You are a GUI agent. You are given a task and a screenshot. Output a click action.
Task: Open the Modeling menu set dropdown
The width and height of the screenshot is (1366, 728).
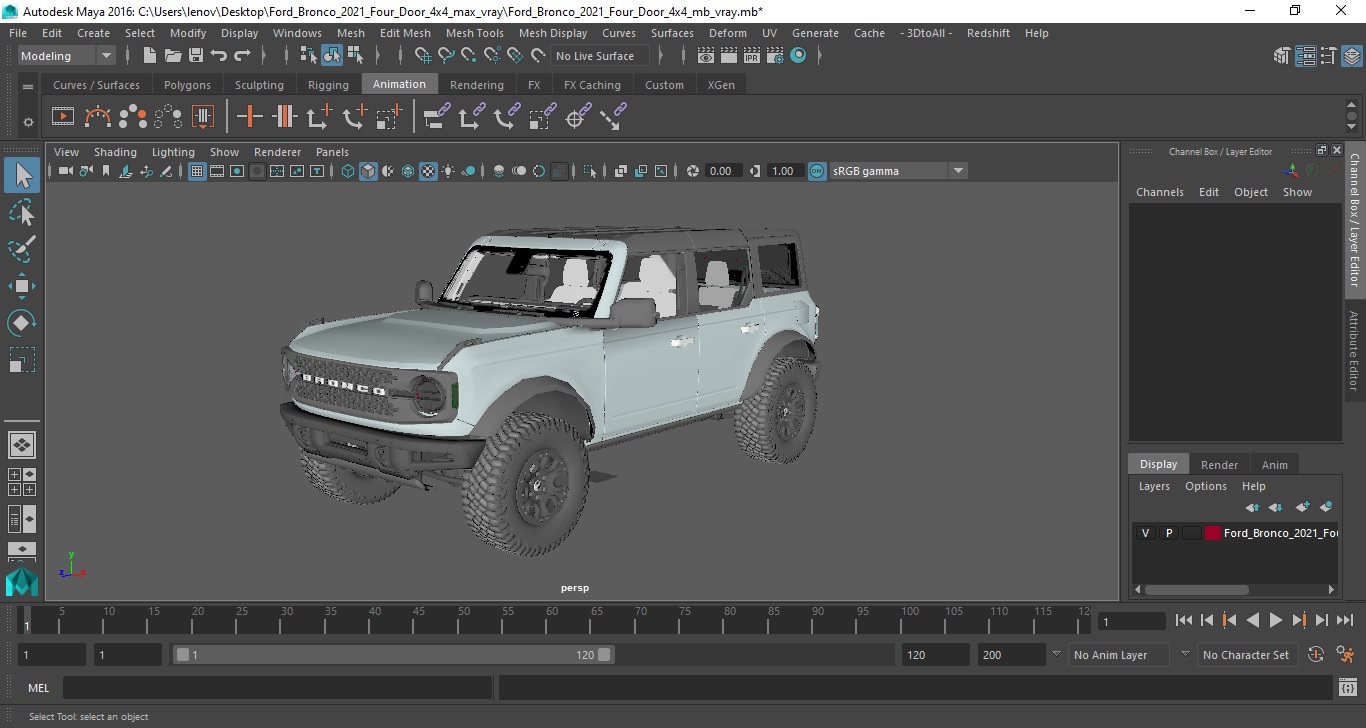point(67,56)
